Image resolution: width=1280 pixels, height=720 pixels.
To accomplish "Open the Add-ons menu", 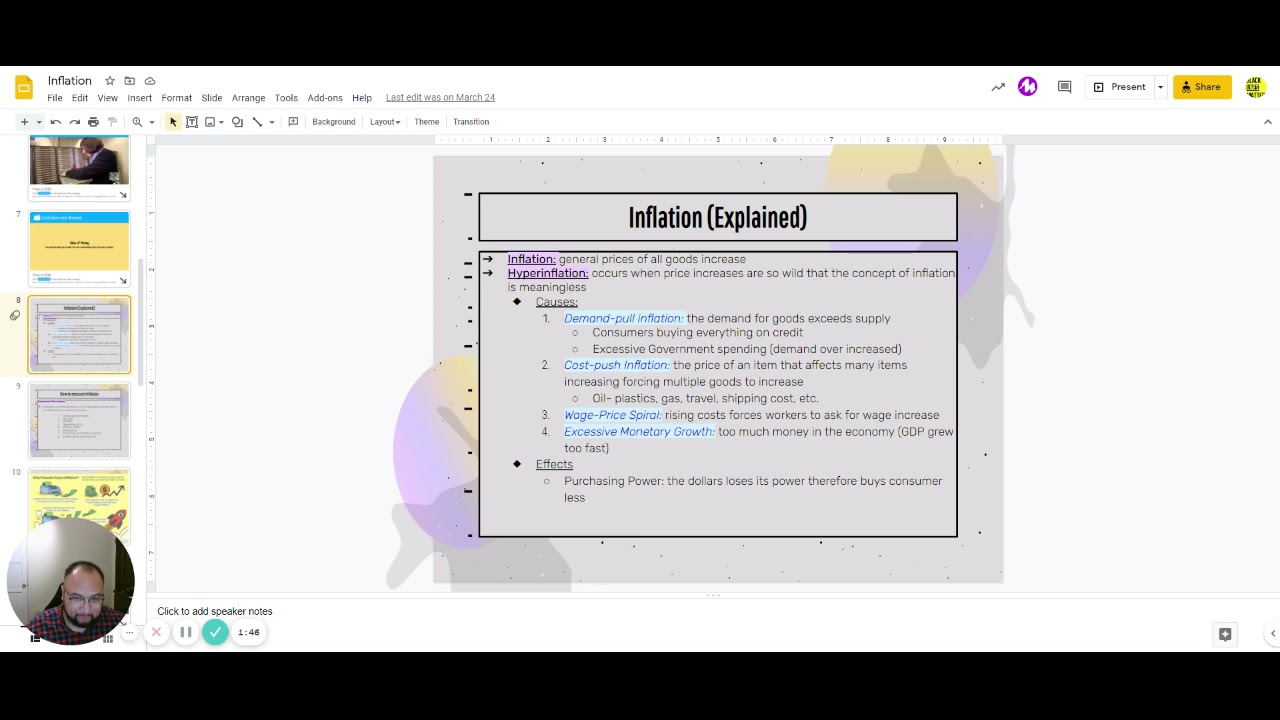I will click(x=325, y=98).
